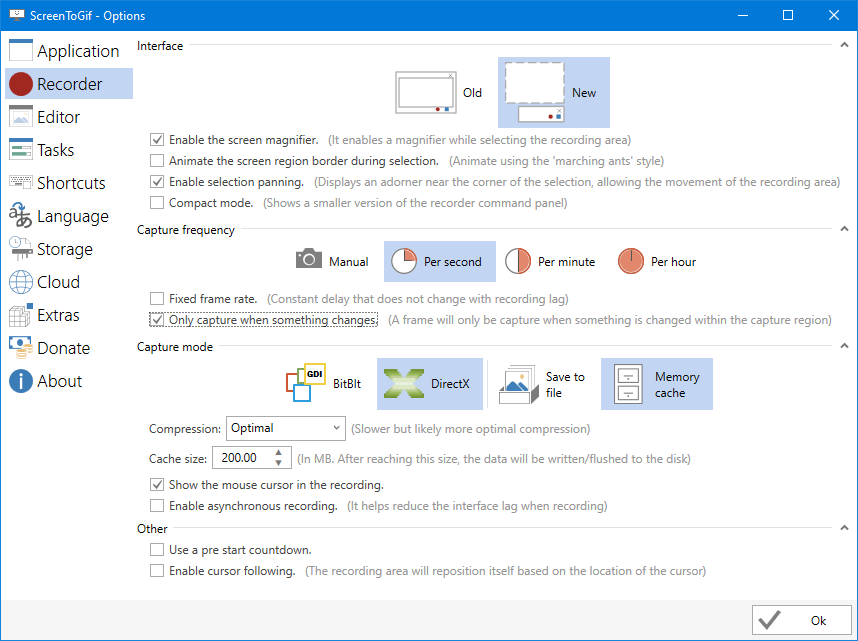
Task: Click the ScreenToGif title bar app icon
Action: [x=17, y=15]
